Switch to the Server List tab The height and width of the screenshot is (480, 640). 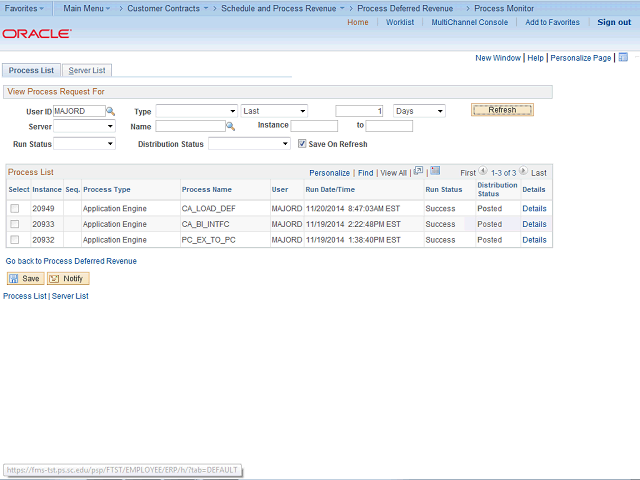pos(87,70)
